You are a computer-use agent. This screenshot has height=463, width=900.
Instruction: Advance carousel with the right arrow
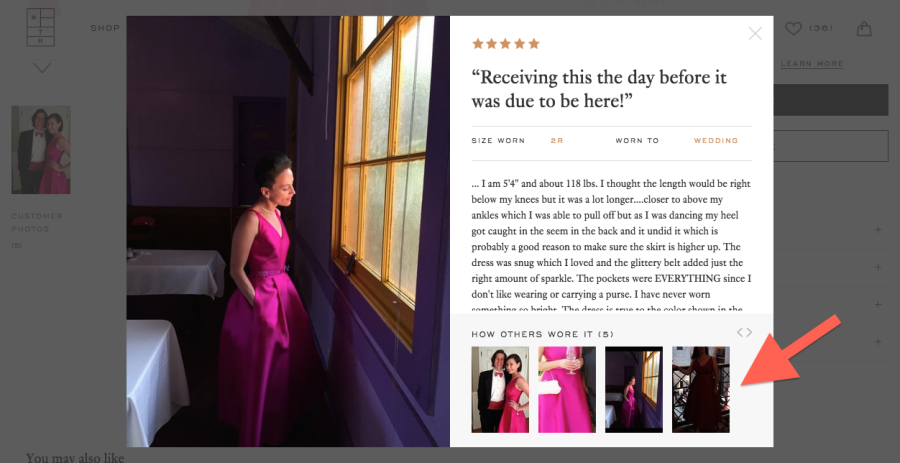click(x=748, y=332)
